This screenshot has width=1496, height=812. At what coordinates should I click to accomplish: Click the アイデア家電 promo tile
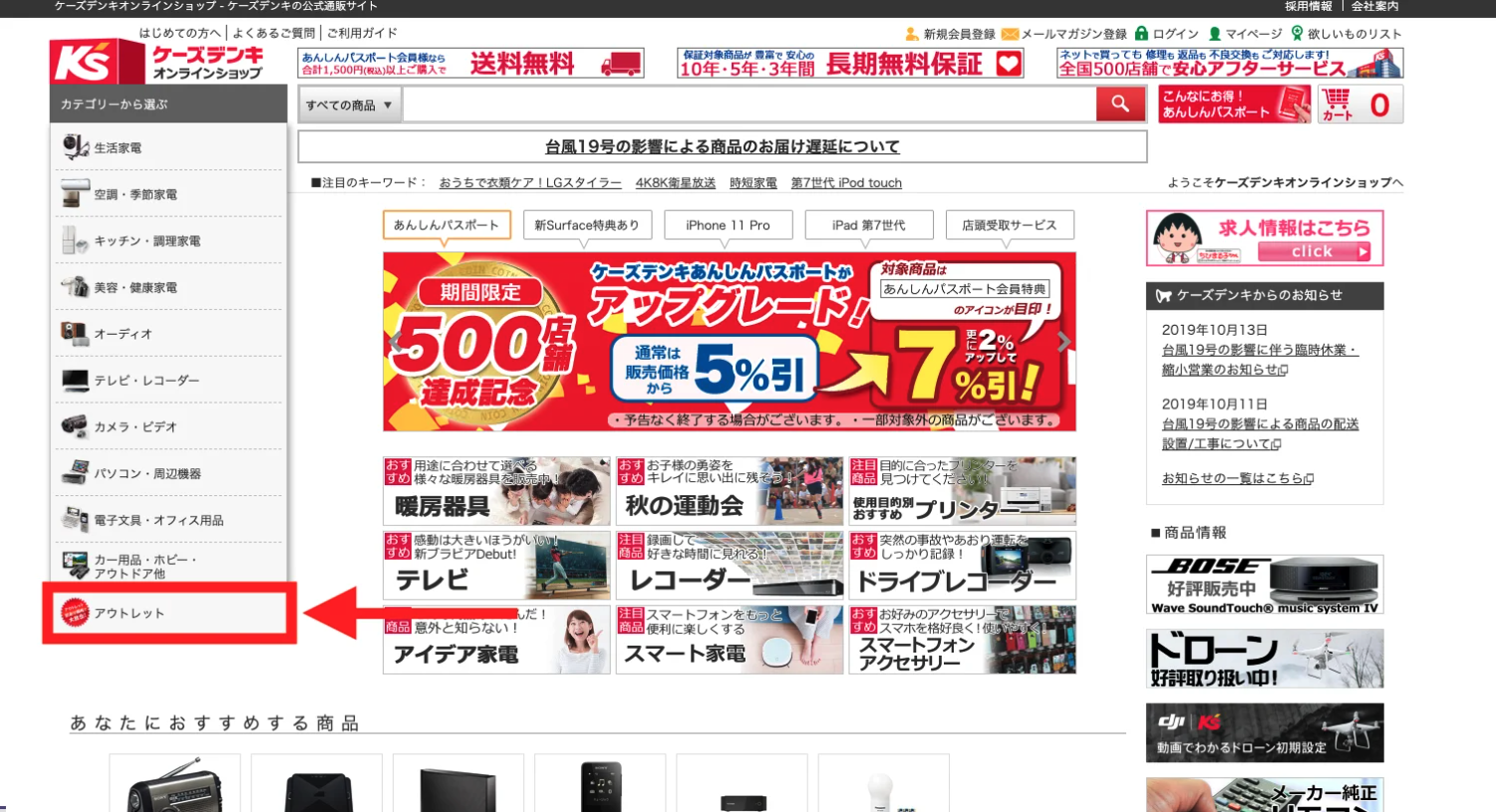[x=496, y=640]
